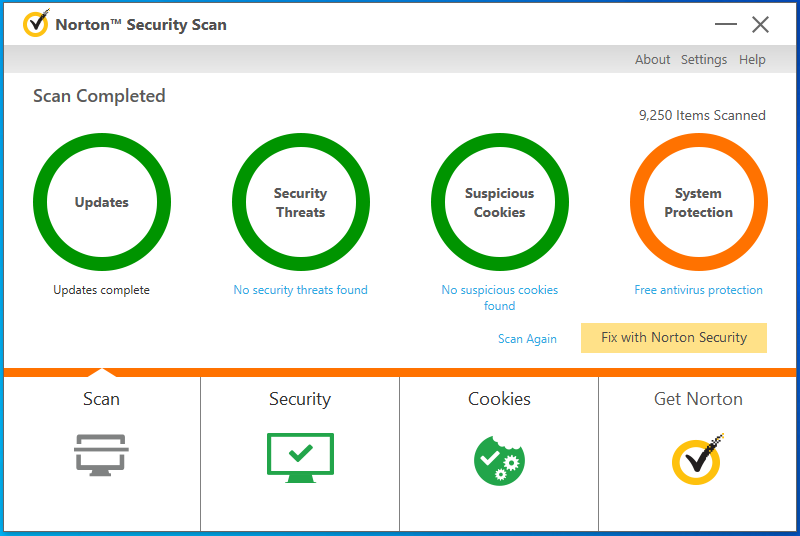
Task: Click the green Security checkmark monitor icon
Action: (x=300, y=456)
